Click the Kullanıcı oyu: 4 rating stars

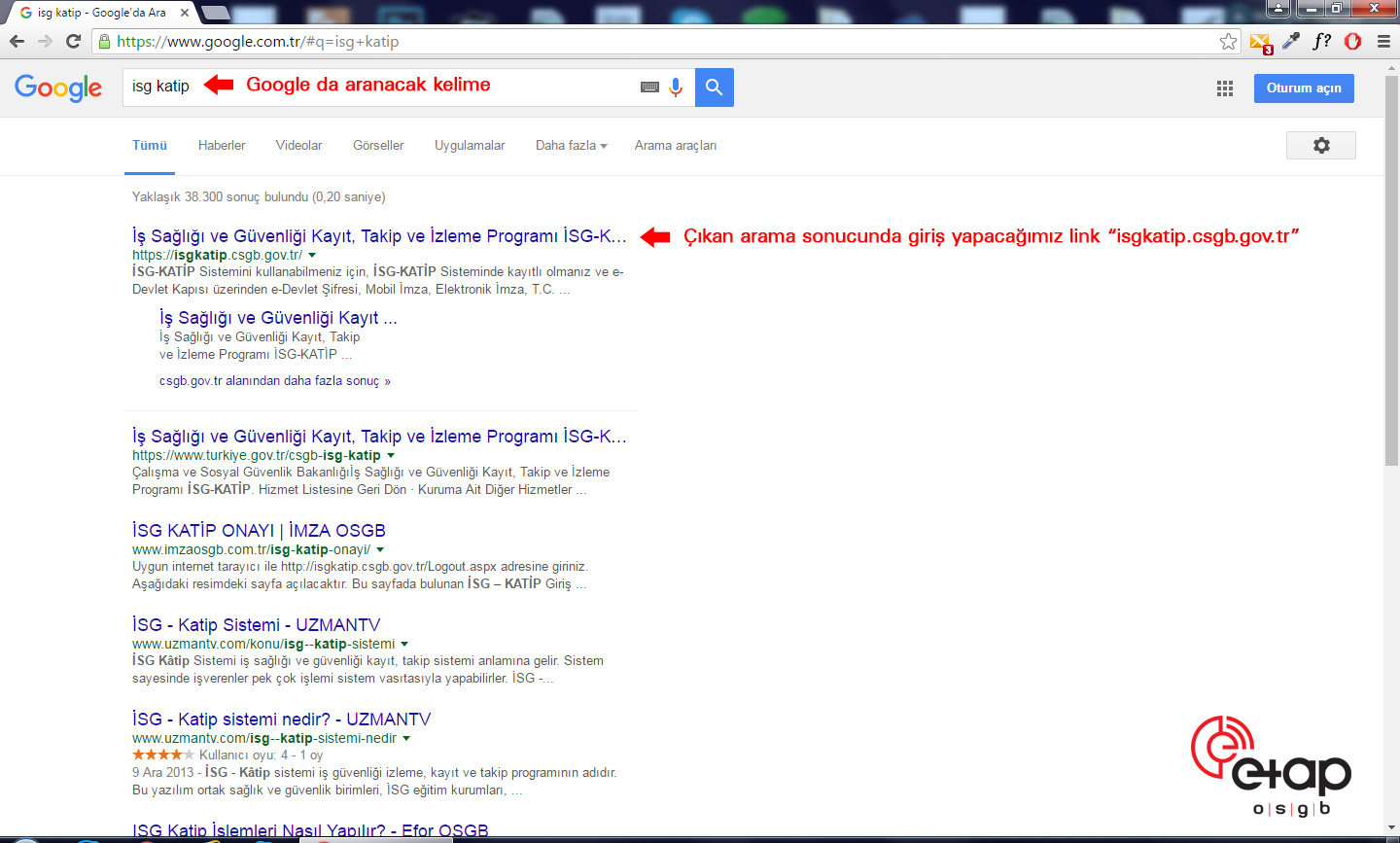pyautogui.click(x=163, y=755)
